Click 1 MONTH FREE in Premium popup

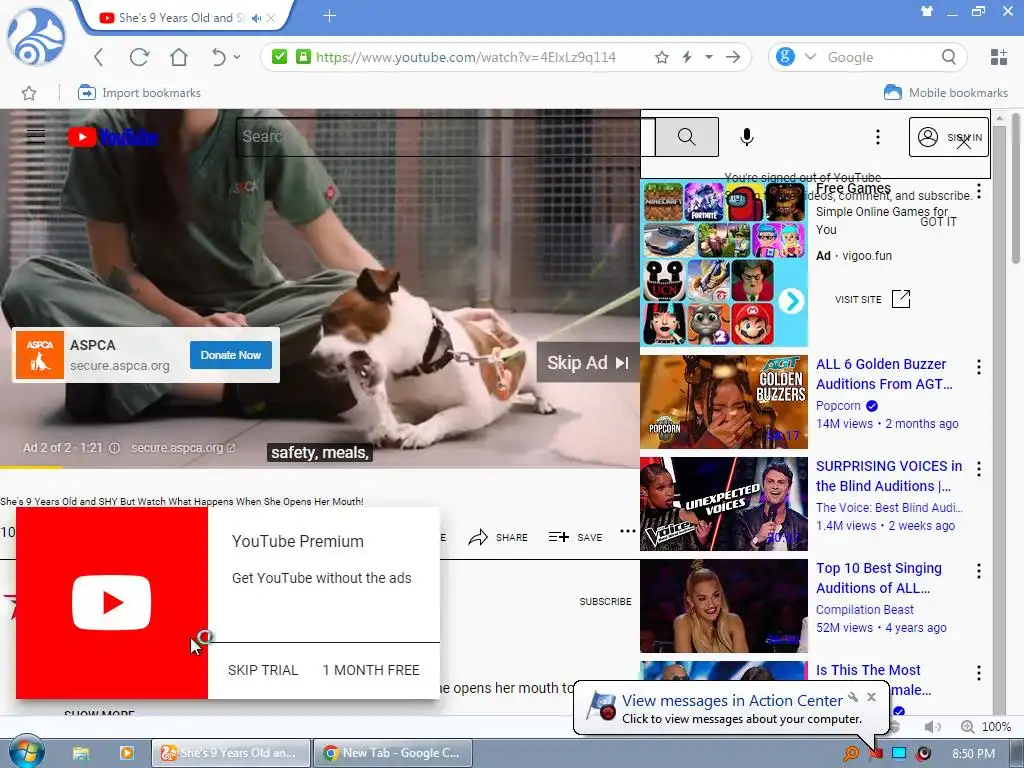click(371, 670)
